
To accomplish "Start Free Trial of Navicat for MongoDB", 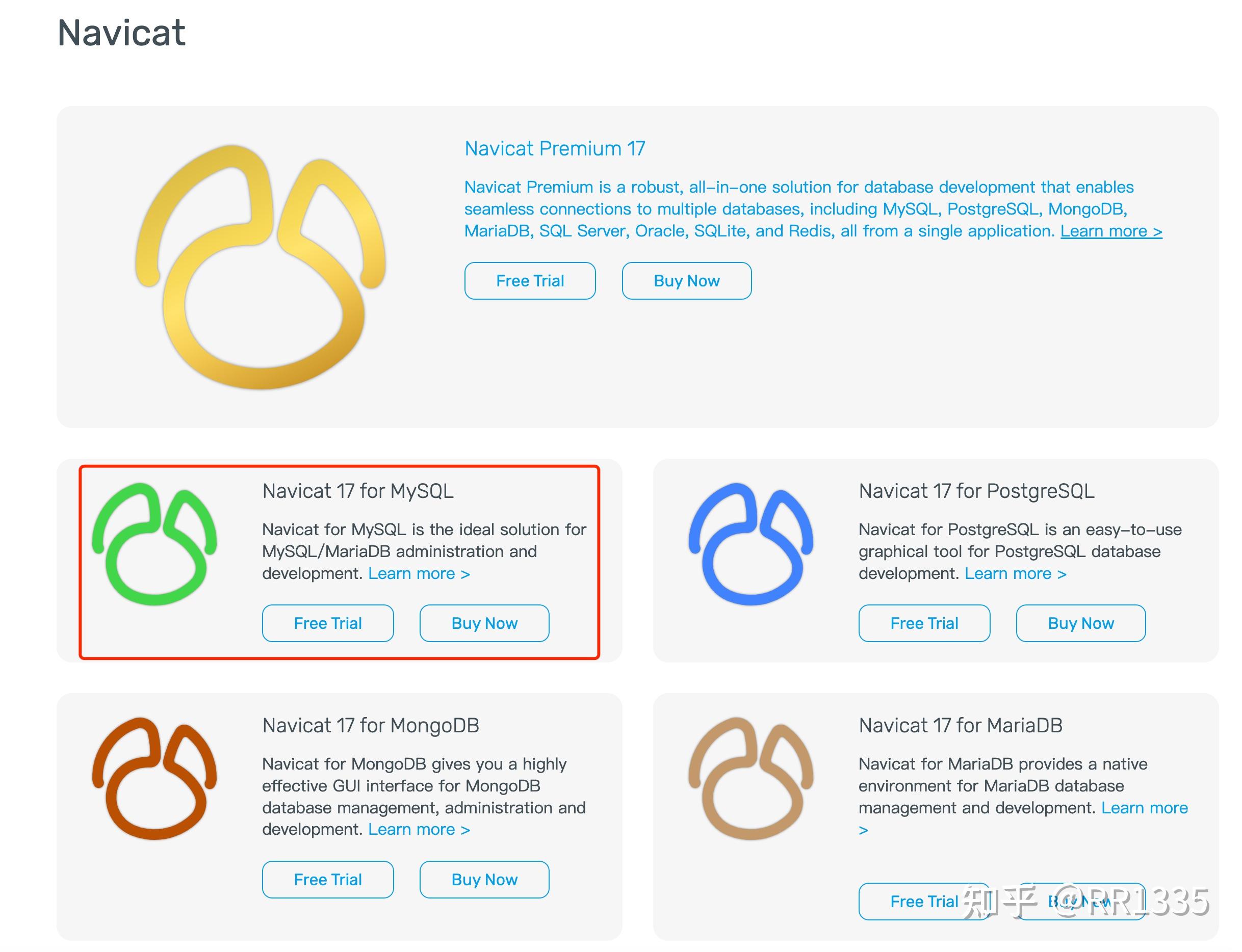I will (x=328, y=880).
